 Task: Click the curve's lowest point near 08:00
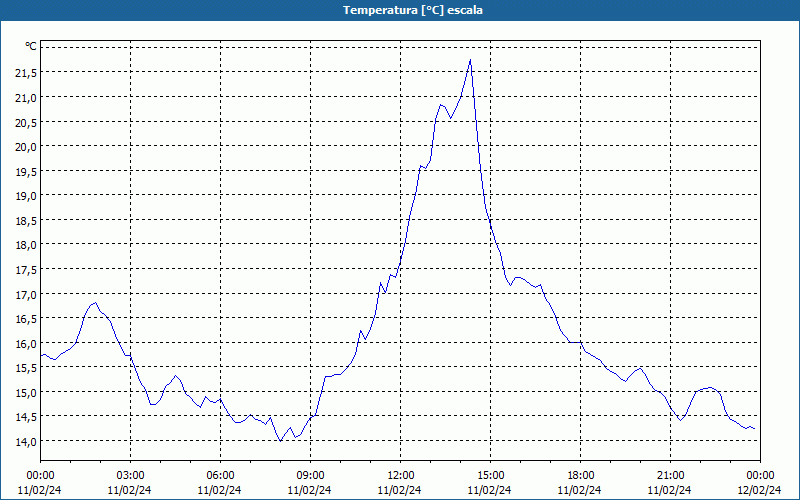pos(281,440)
